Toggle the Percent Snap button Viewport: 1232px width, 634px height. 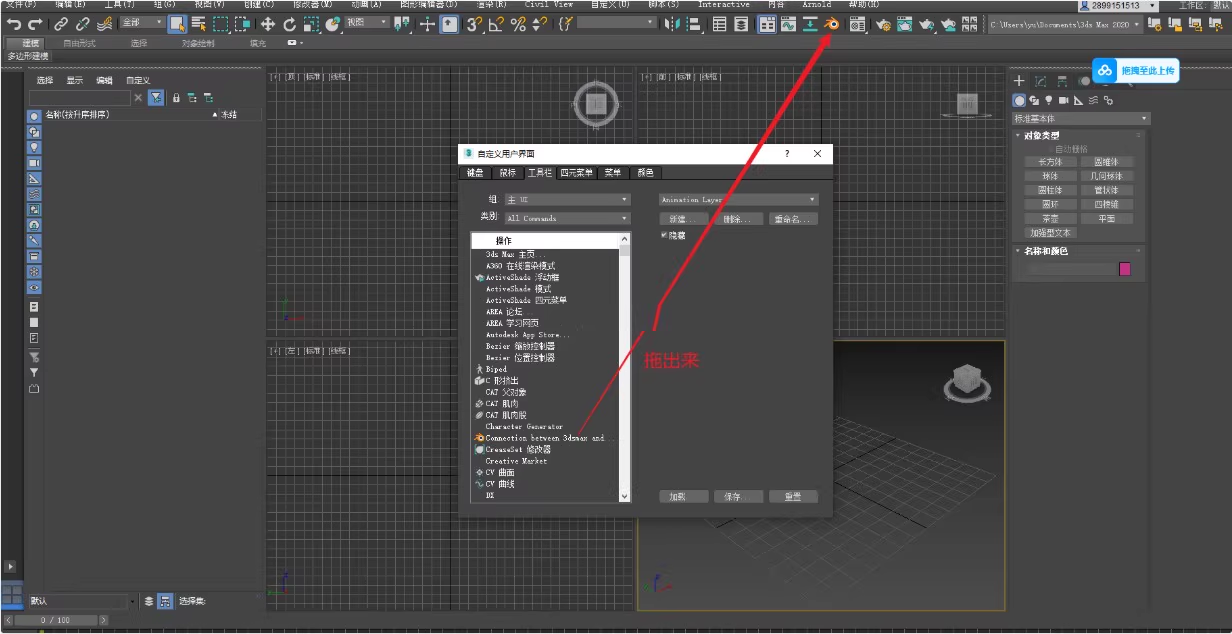coord(518,24)
